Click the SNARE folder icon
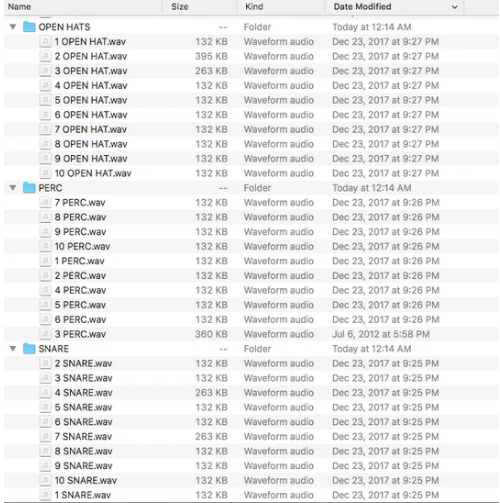This screenshot has width=500, height=503. (x=29, y=349)
